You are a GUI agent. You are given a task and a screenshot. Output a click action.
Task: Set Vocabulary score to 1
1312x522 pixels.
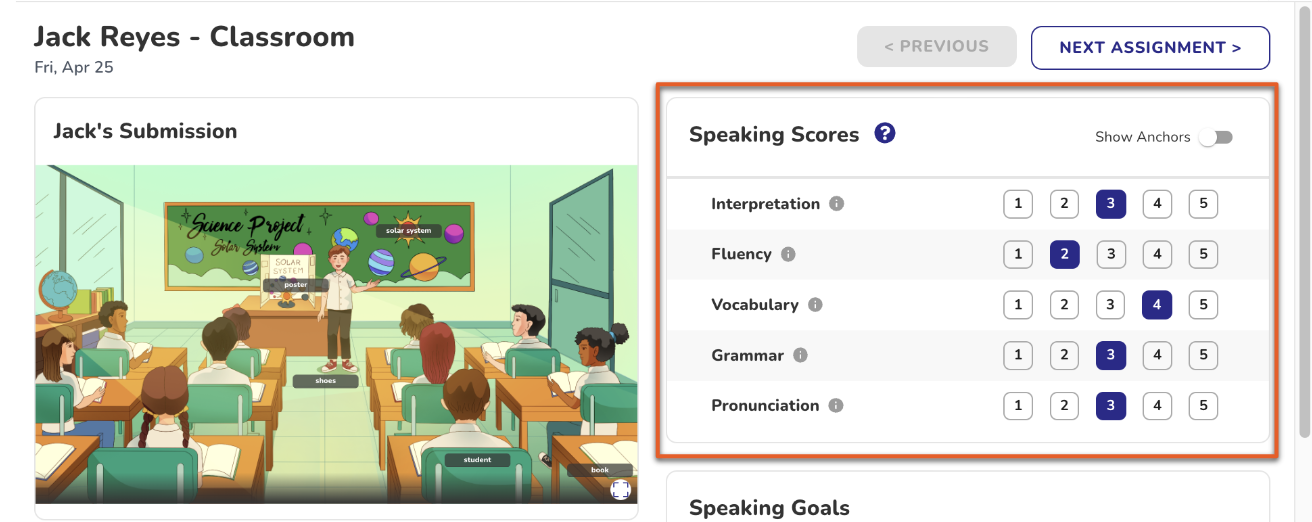click(1018, 305)
